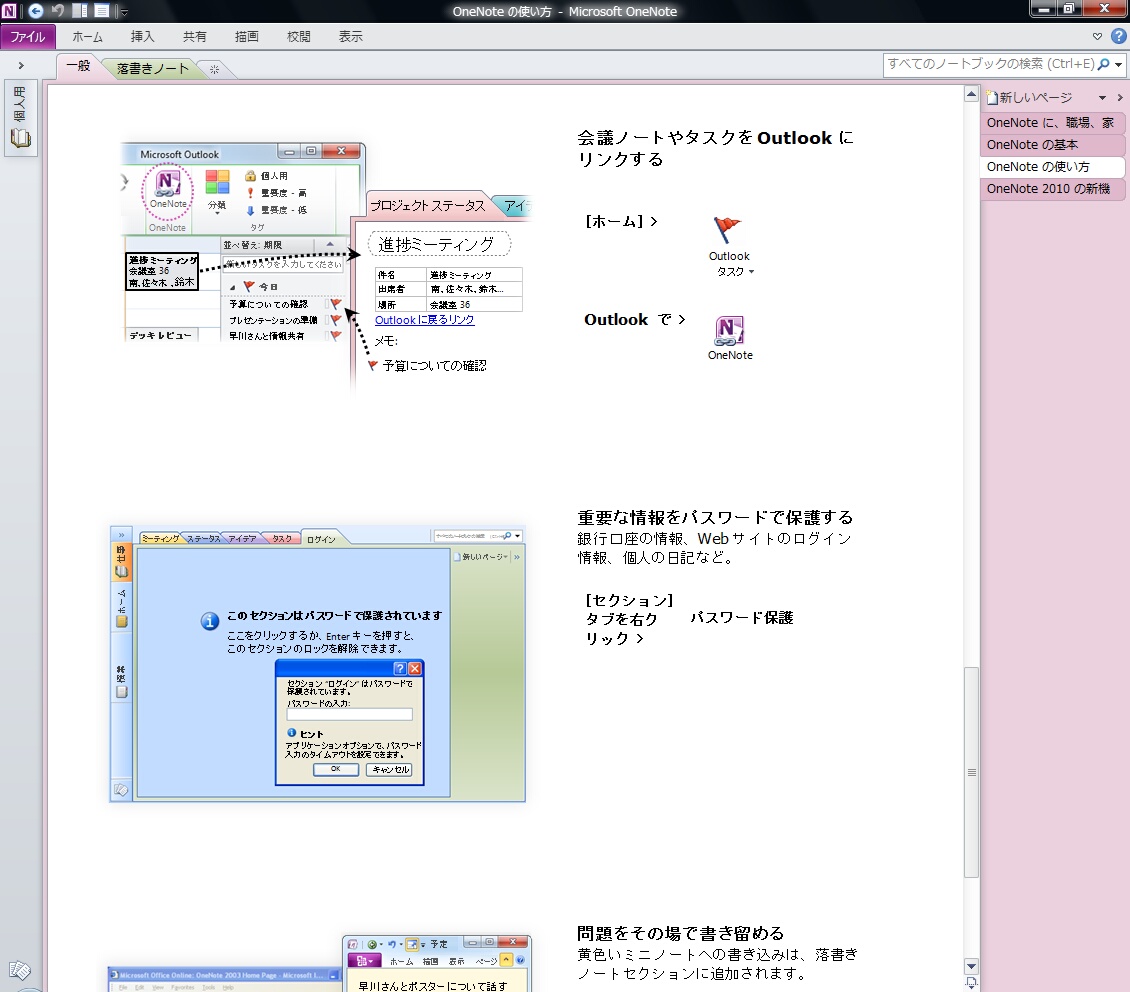Click 予算についての確認 flagged note in illustration
The height and width of the screenshot is (992, 1130).
tap(427, 365)
